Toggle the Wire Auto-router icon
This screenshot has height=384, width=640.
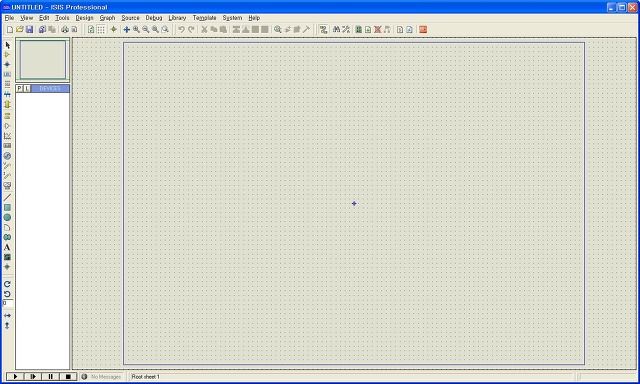(323, 29)
